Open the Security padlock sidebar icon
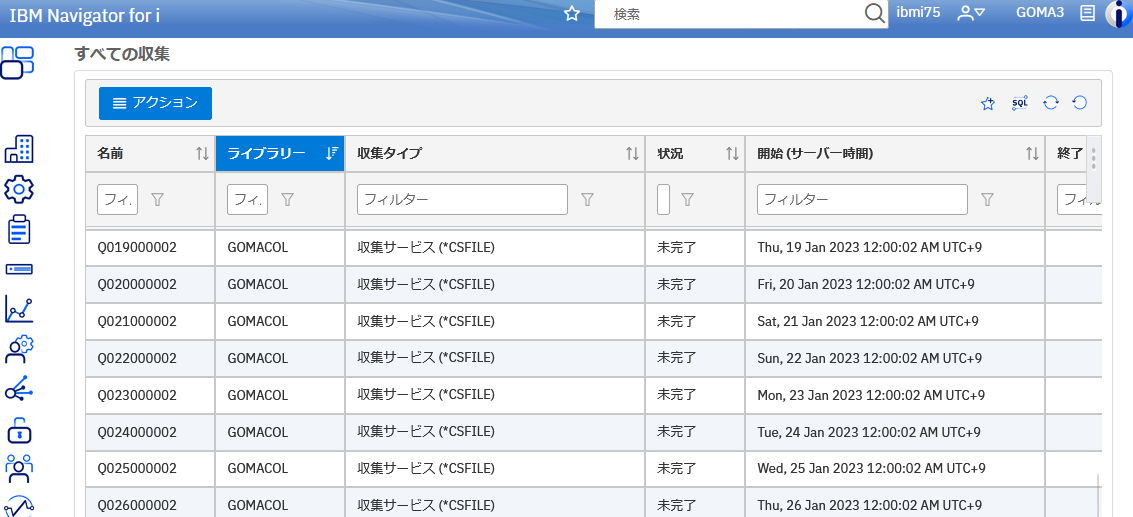The image size is (1133, 517). click(x=19, y=430)
